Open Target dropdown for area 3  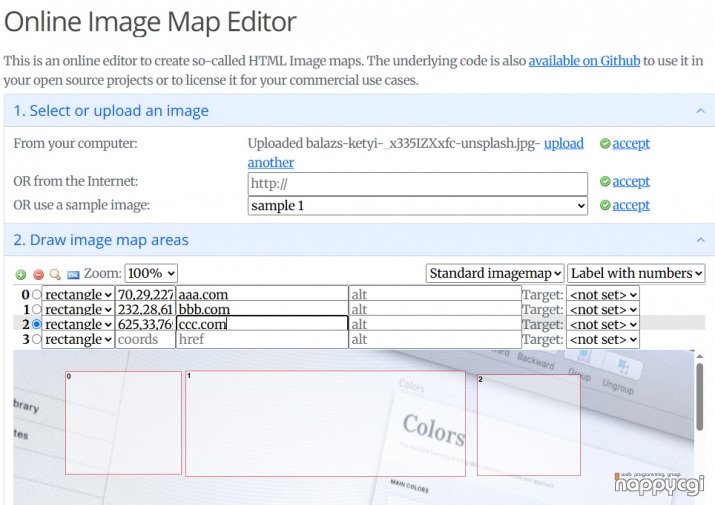click(x=603, y=339)
